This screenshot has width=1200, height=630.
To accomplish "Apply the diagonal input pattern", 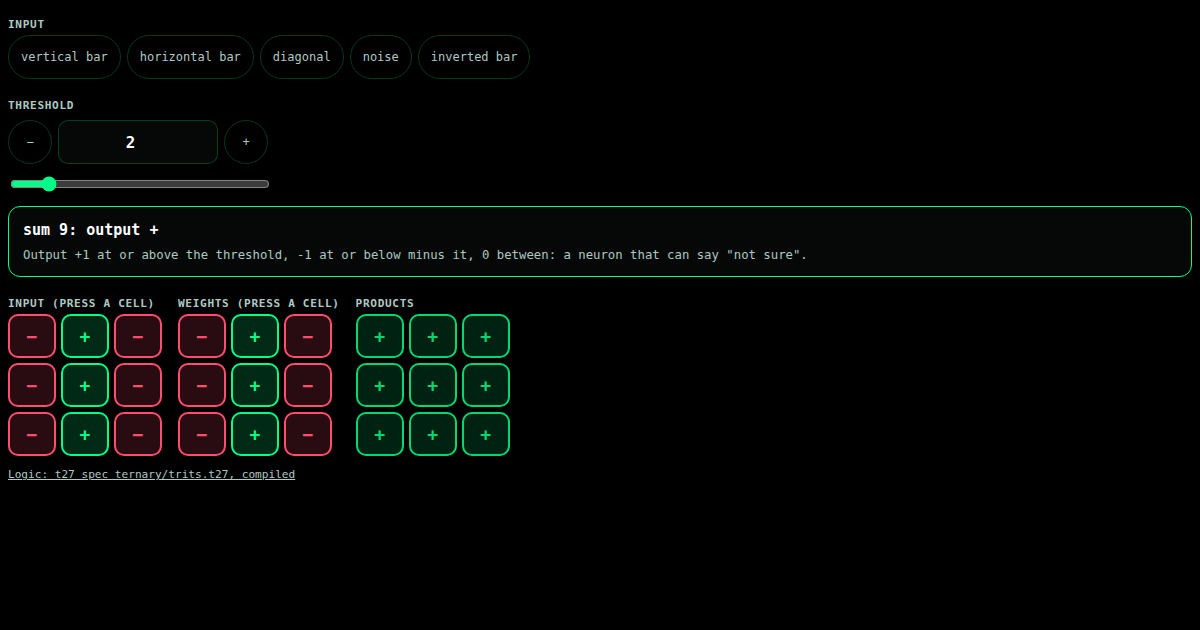I will [x=302, y=57].
